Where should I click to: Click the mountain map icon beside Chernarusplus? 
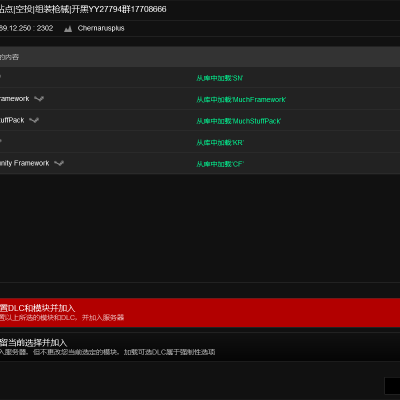click(68, 29)
